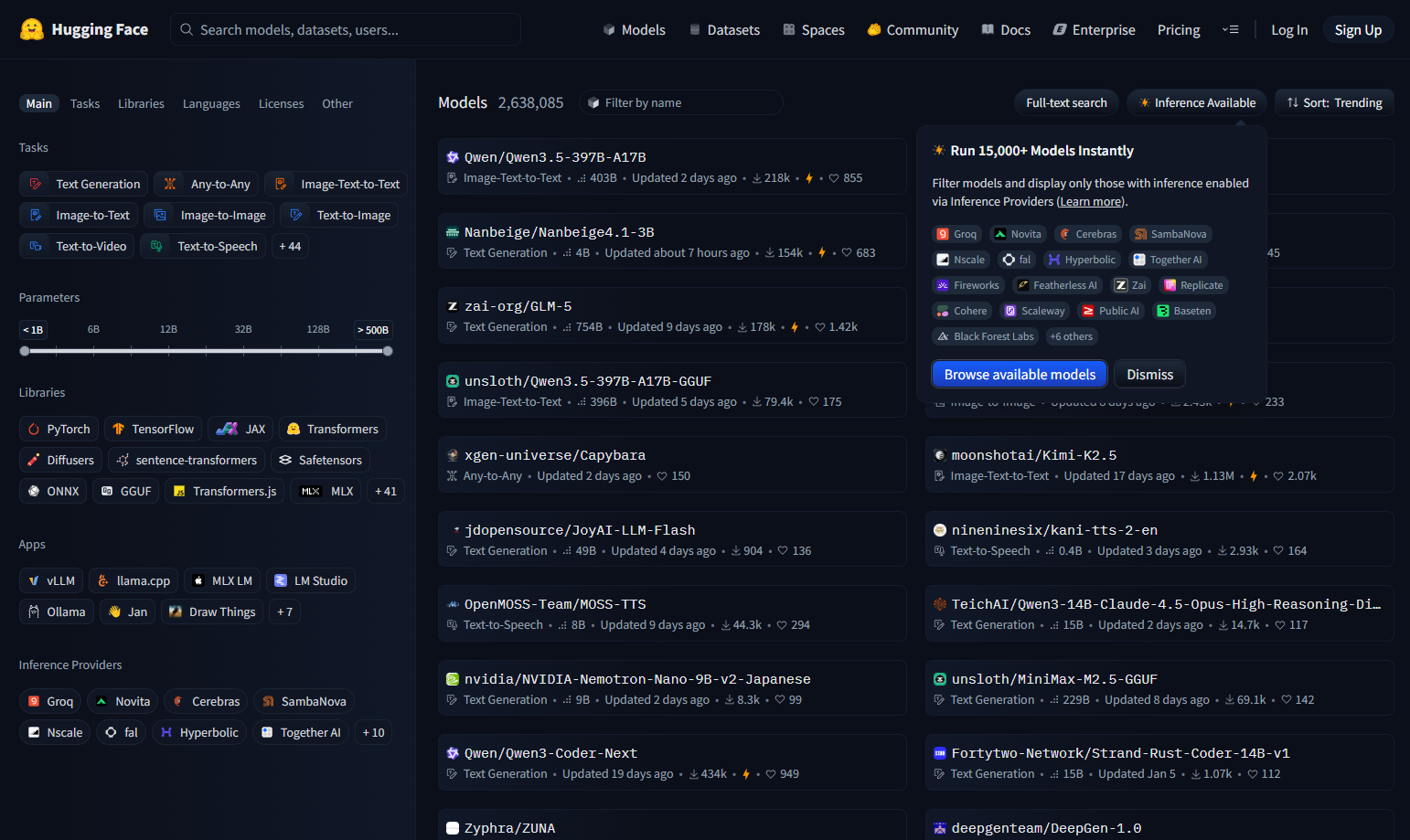The height and width of the screenshot is (840, 1410).
Task: Expand the +44 more tasks list
Action: [x=290, y=246]
